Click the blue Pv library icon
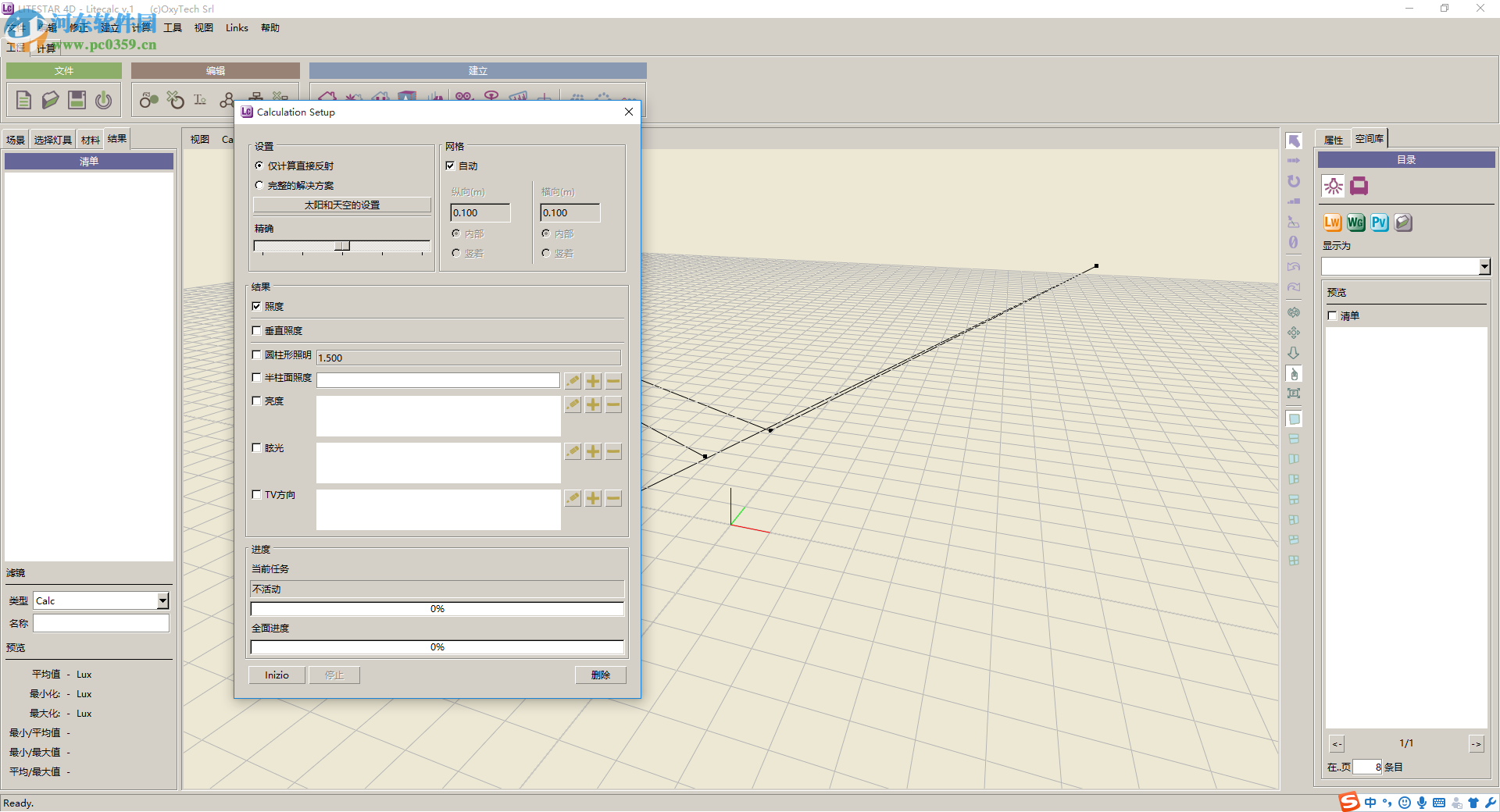 tap(1379, 223)
